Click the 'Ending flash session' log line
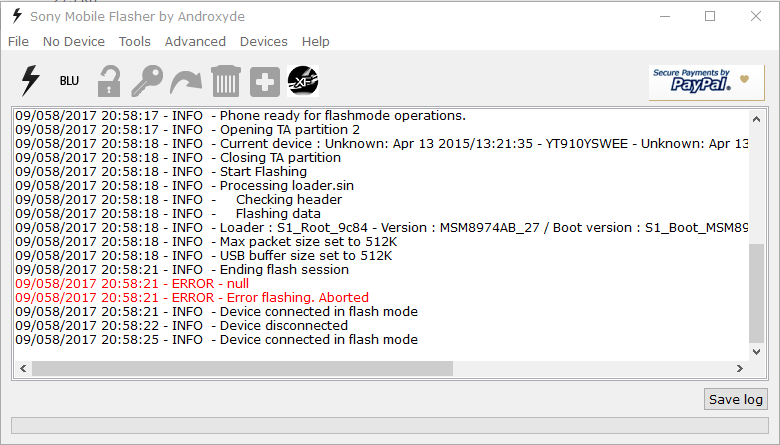Viewport: 780px width, 445px height. 182,269
